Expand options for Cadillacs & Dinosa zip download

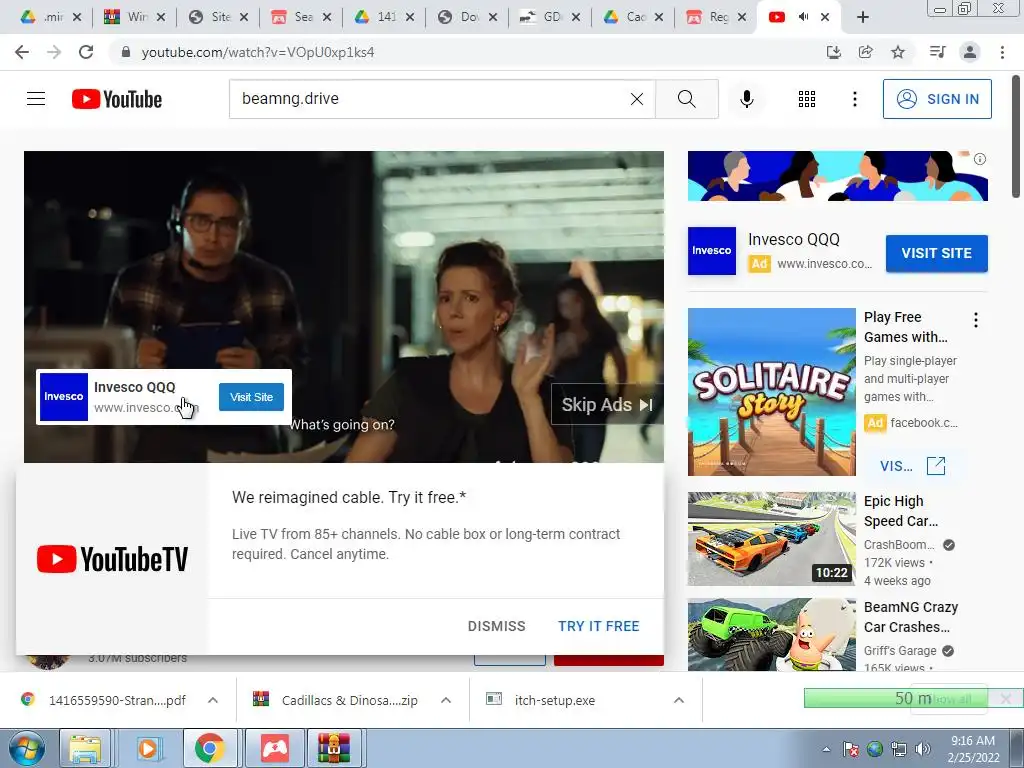[x=446, y=700]
